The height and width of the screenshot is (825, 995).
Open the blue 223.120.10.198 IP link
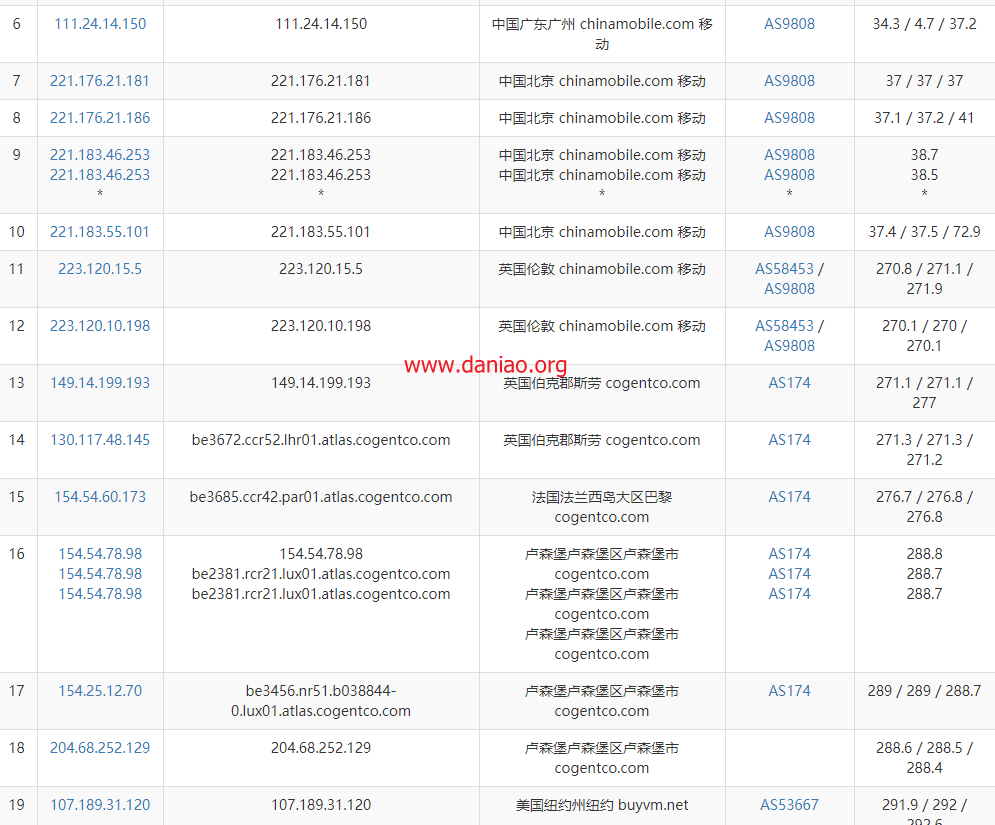click(x=100, y=326)
